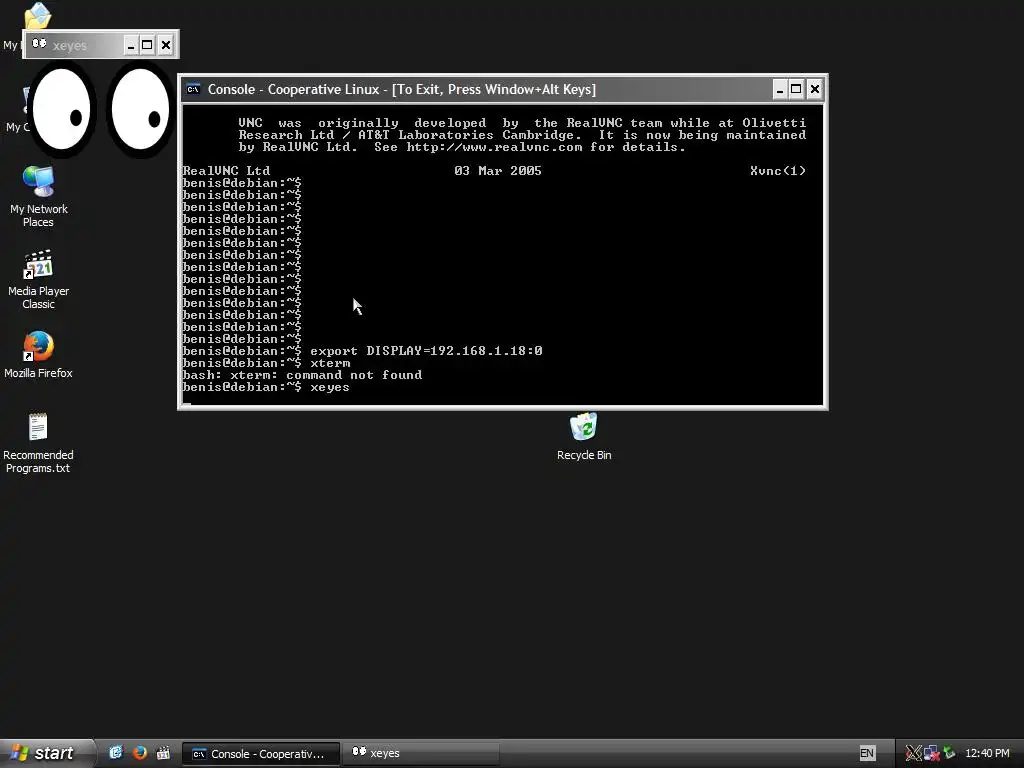The image size is (1024, 768).
Task: Click the '03 Mar 2005' date text in console
Action: point(498,171)
